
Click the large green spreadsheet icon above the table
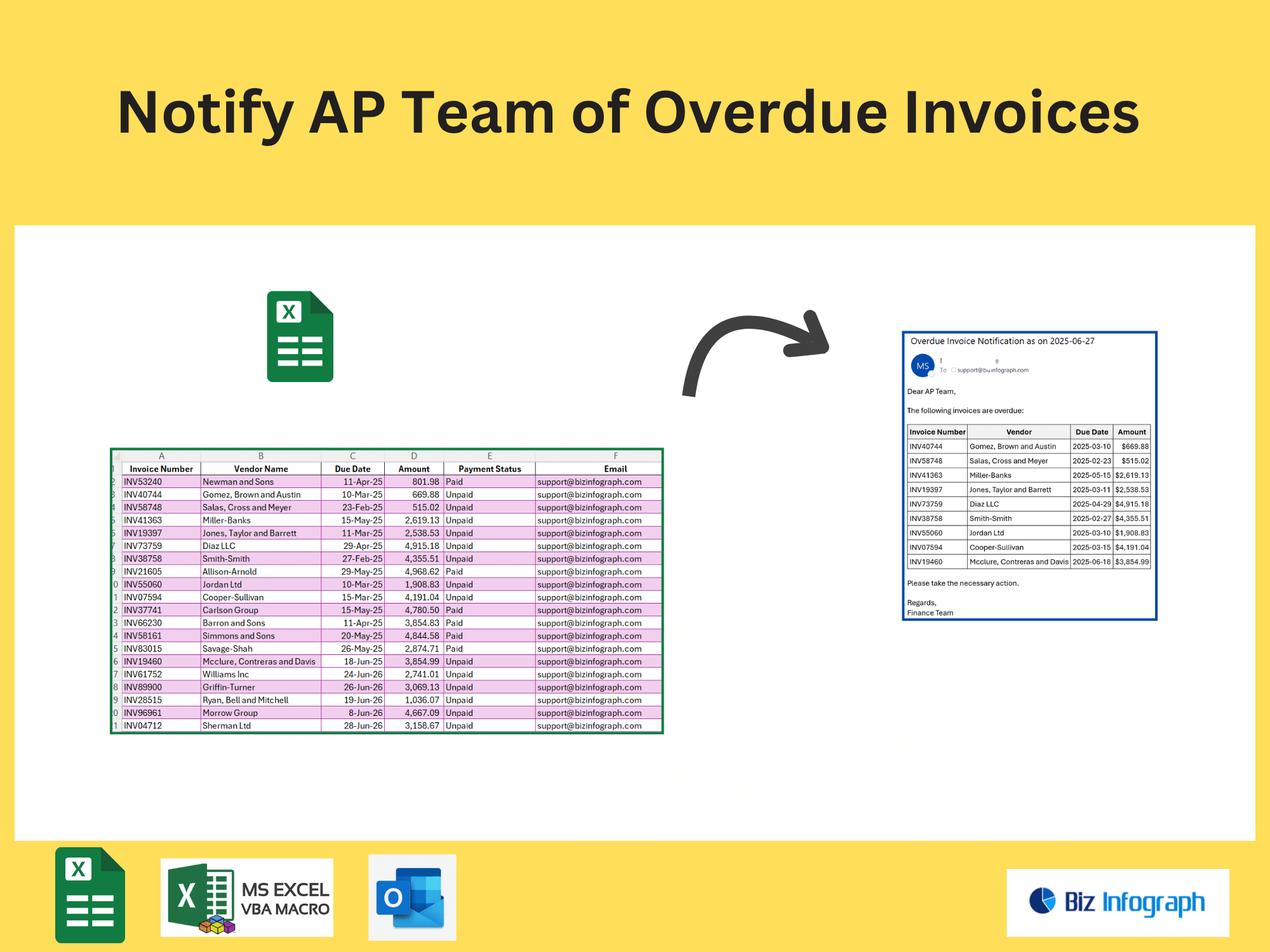(x=300, y=336)
